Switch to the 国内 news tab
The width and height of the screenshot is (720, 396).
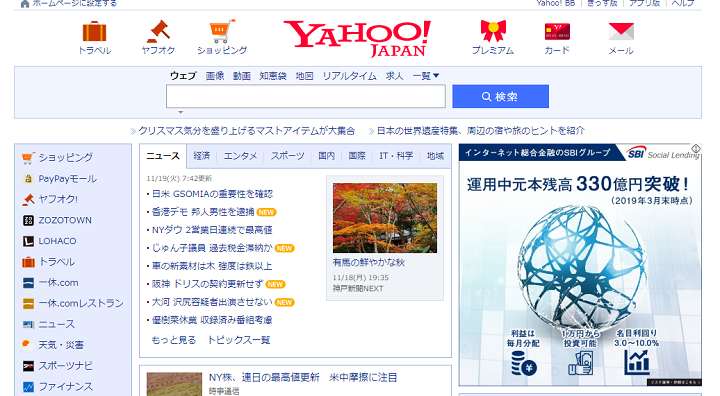pos(326,156)
